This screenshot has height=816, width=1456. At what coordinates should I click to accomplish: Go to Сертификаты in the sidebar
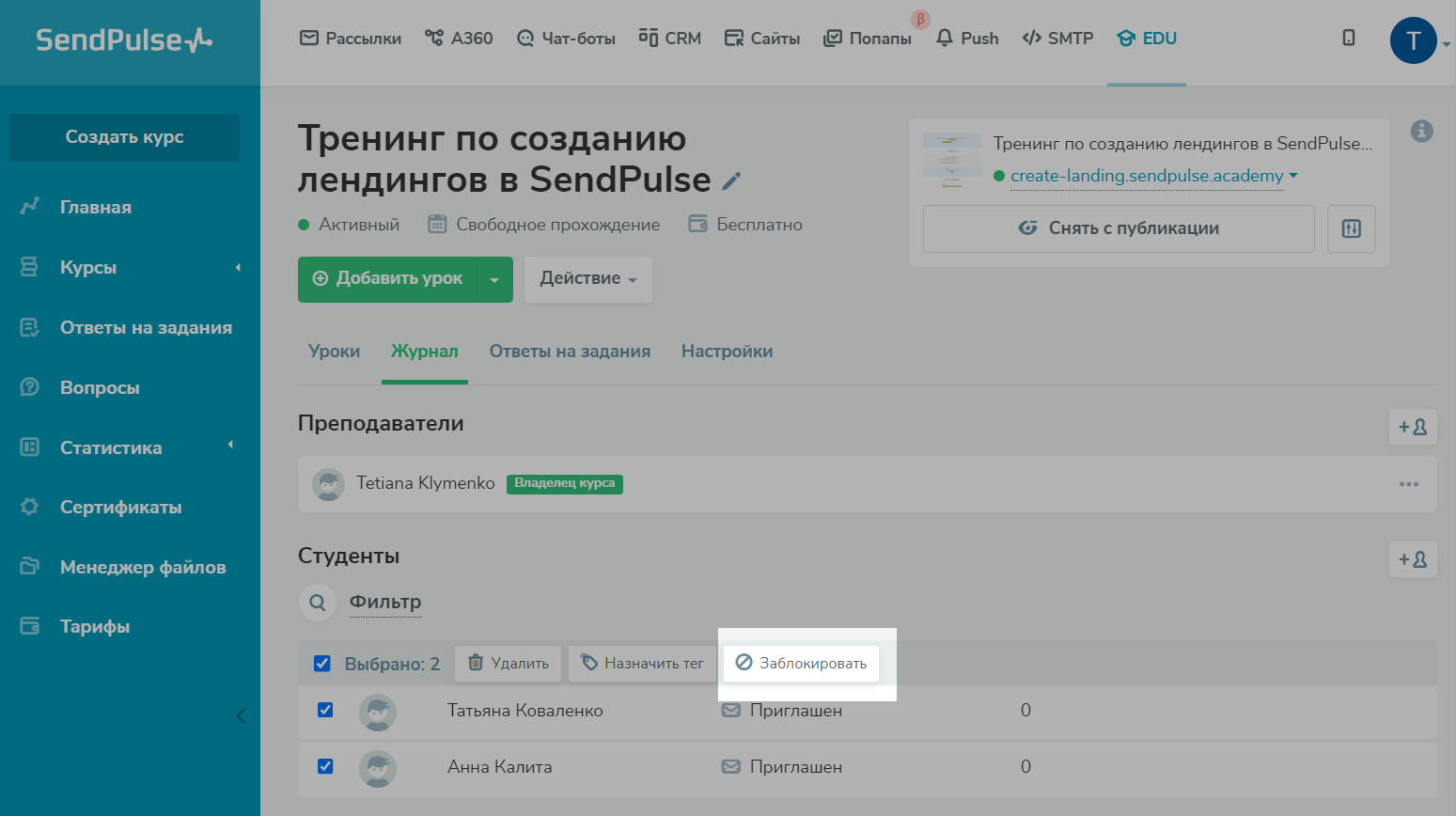tap(121, 507)
